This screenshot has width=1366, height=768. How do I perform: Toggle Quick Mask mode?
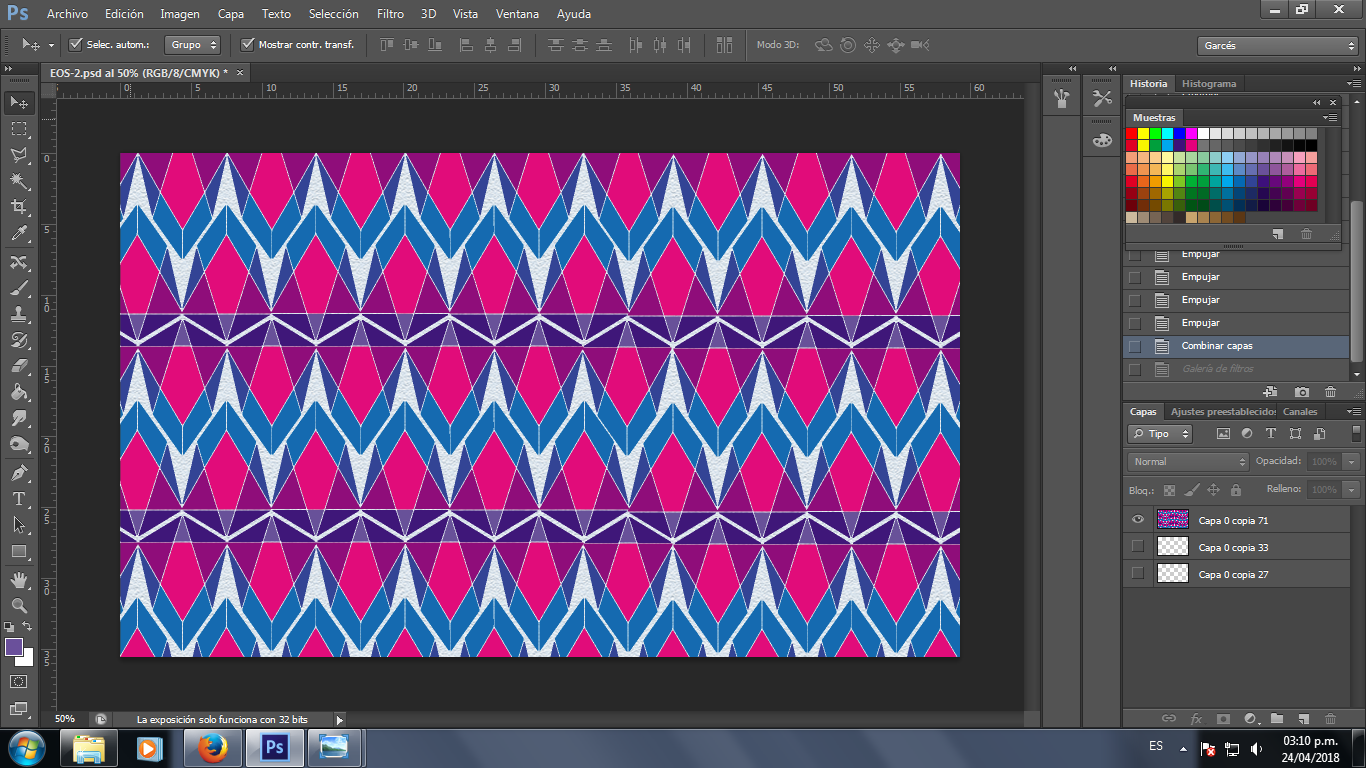point(19,681)
